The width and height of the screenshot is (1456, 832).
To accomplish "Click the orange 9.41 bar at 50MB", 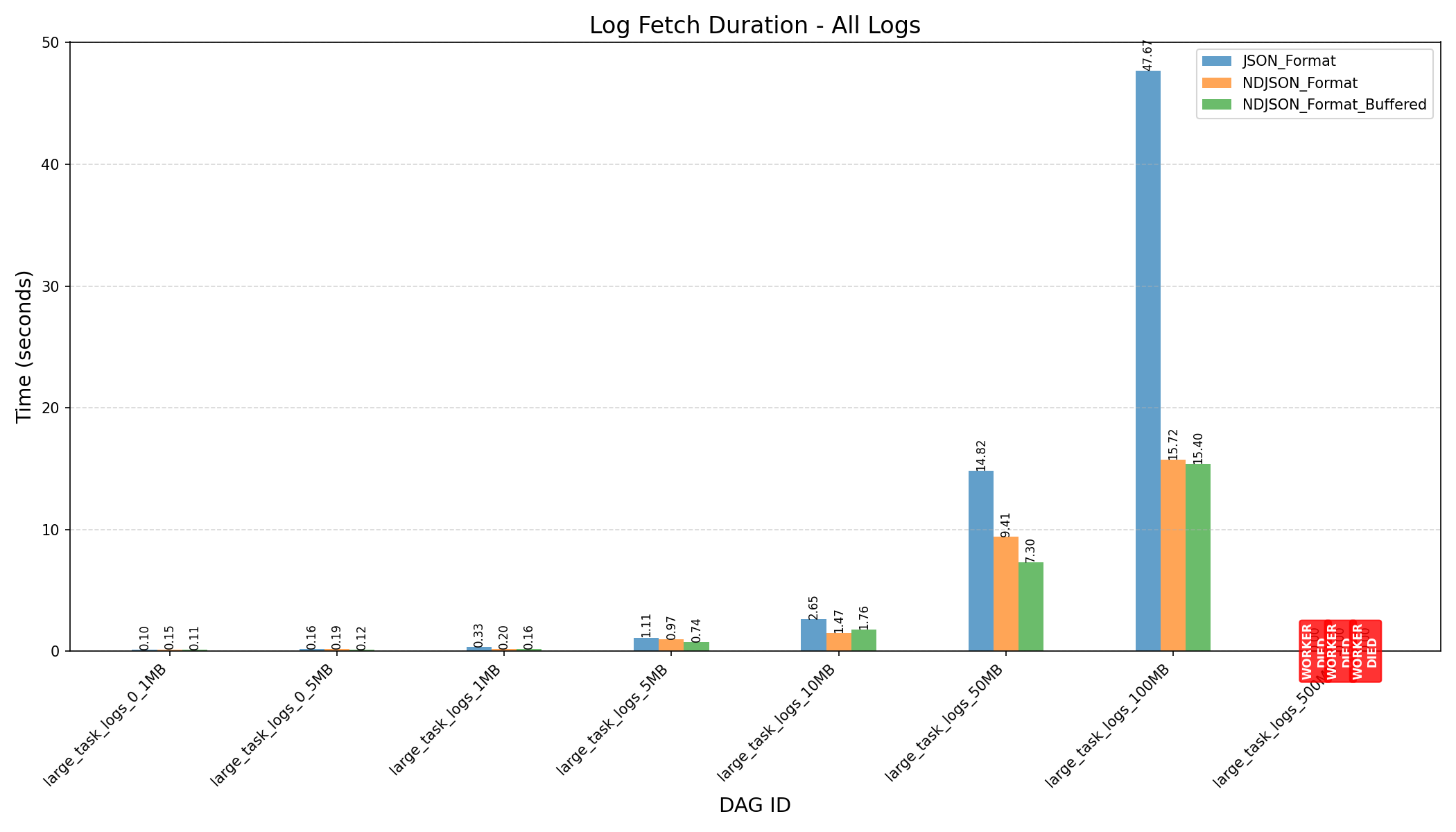I will [1005, 593].
